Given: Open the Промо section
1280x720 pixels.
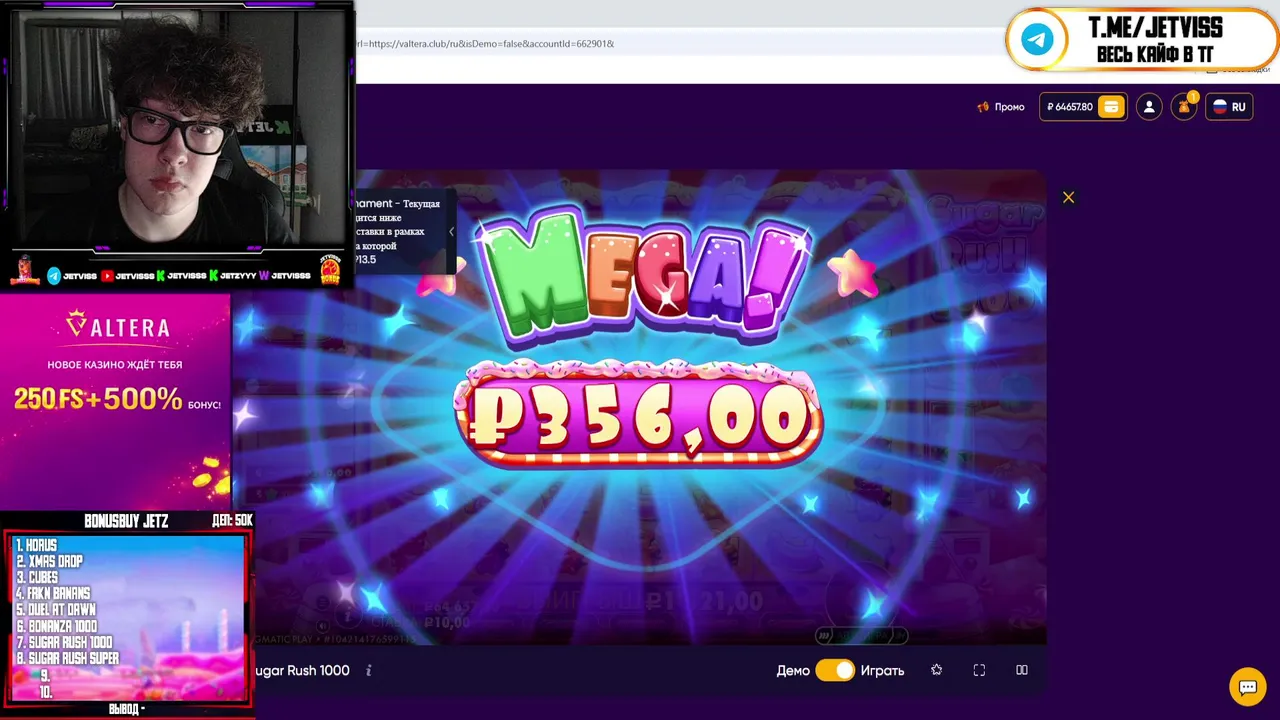Looking at the screenshot, I should (1001, 107).
